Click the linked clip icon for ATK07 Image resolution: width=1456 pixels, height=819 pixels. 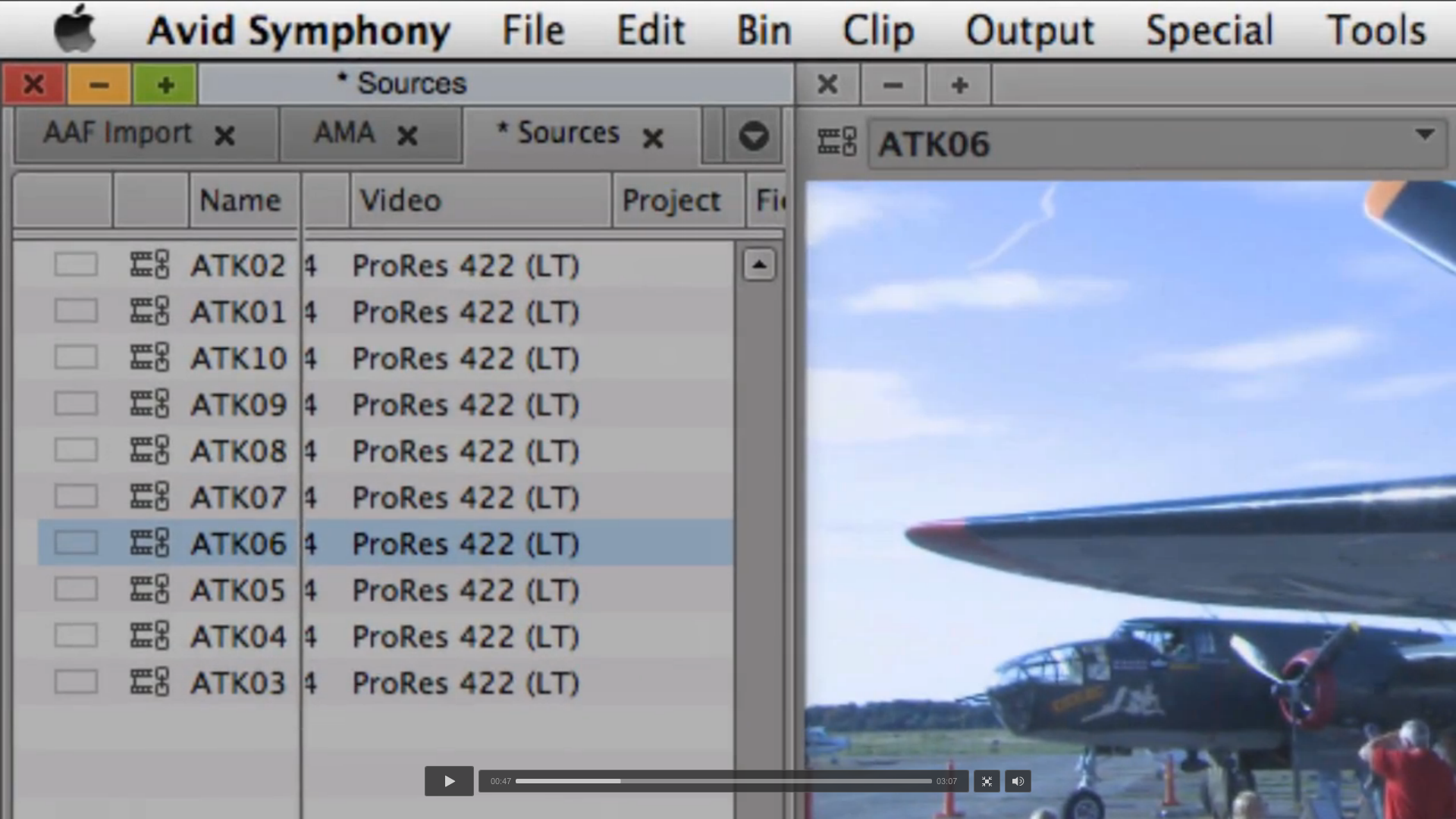[x=149, y=497]
